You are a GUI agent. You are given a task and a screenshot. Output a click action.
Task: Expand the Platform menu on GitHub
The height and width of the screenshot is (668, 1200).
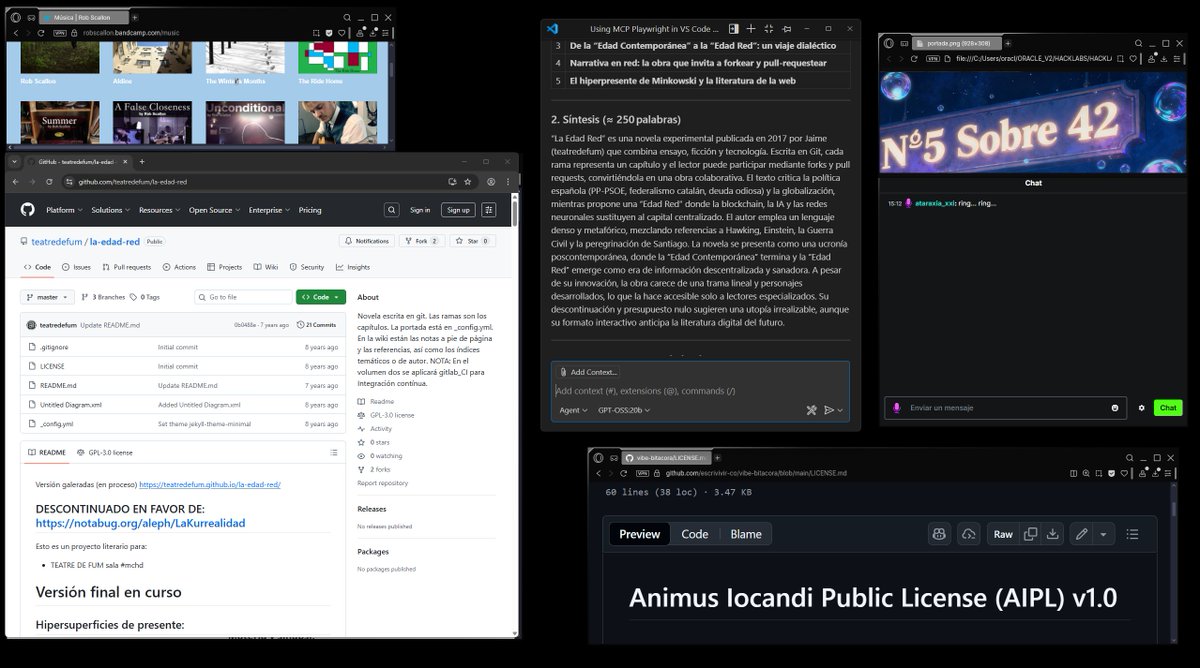(63, 210)
